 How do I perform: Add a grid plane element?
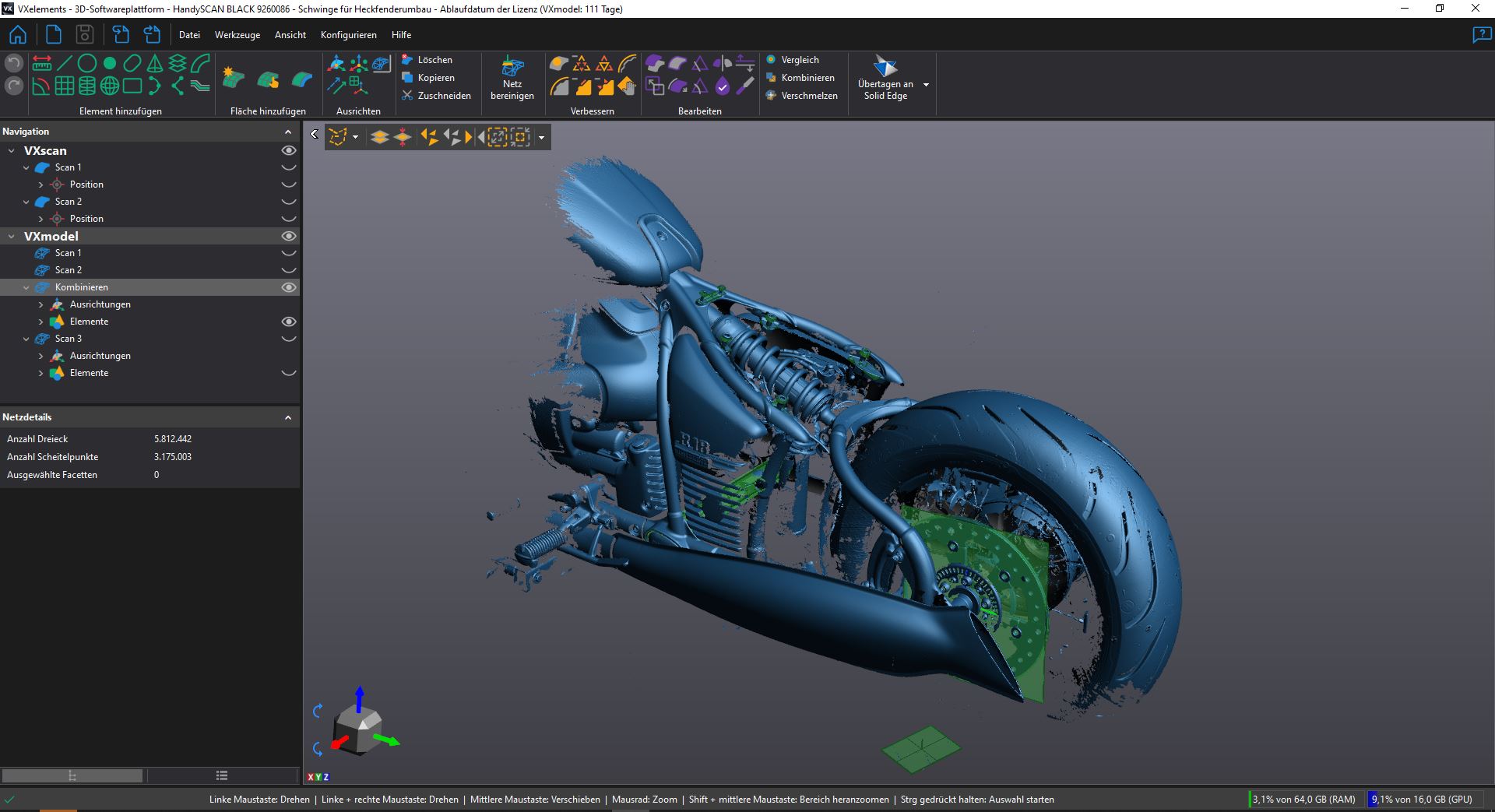click(x=65, y=86)
